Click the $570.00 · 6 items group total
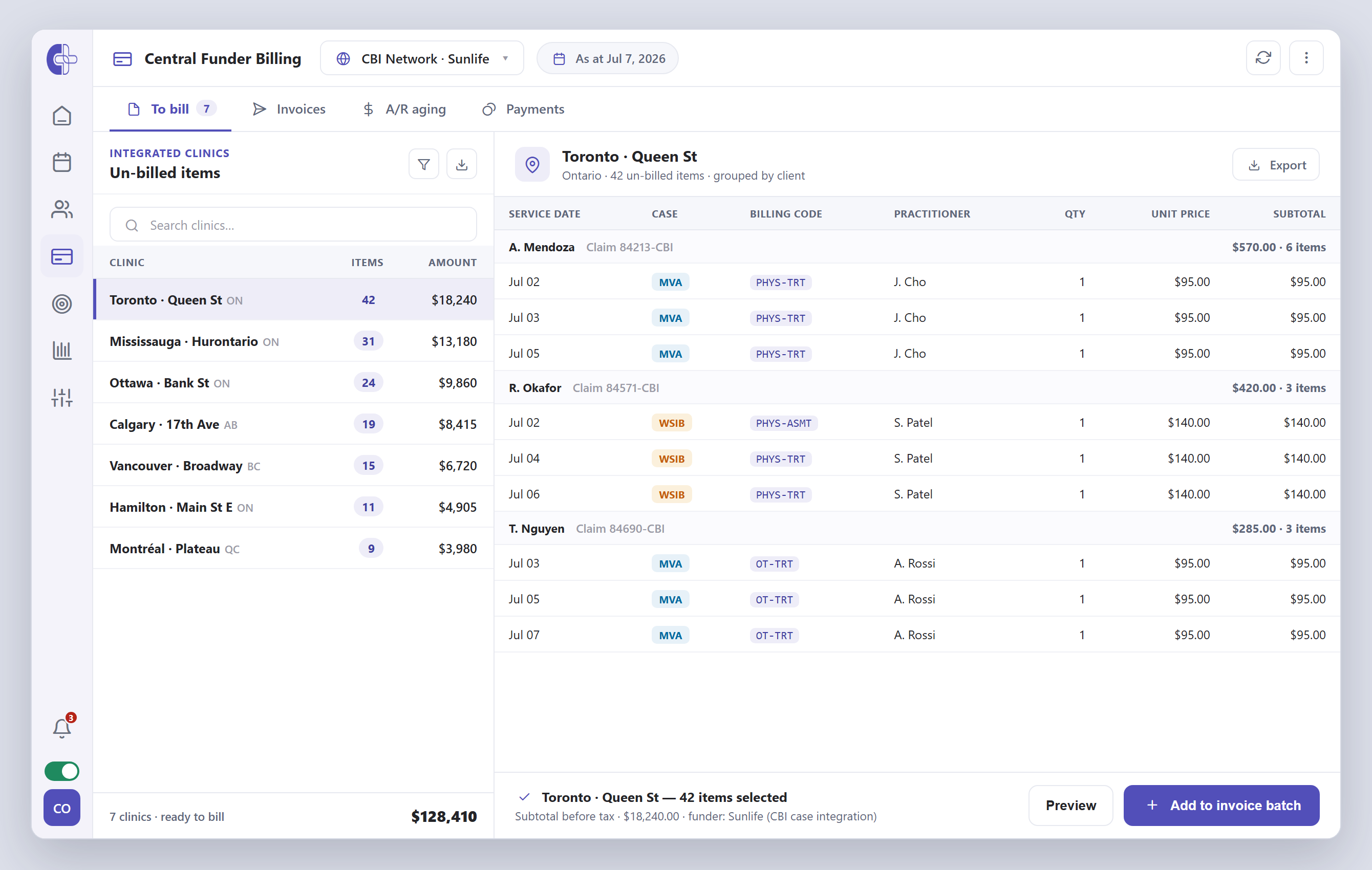 (x=1278, y=247)
